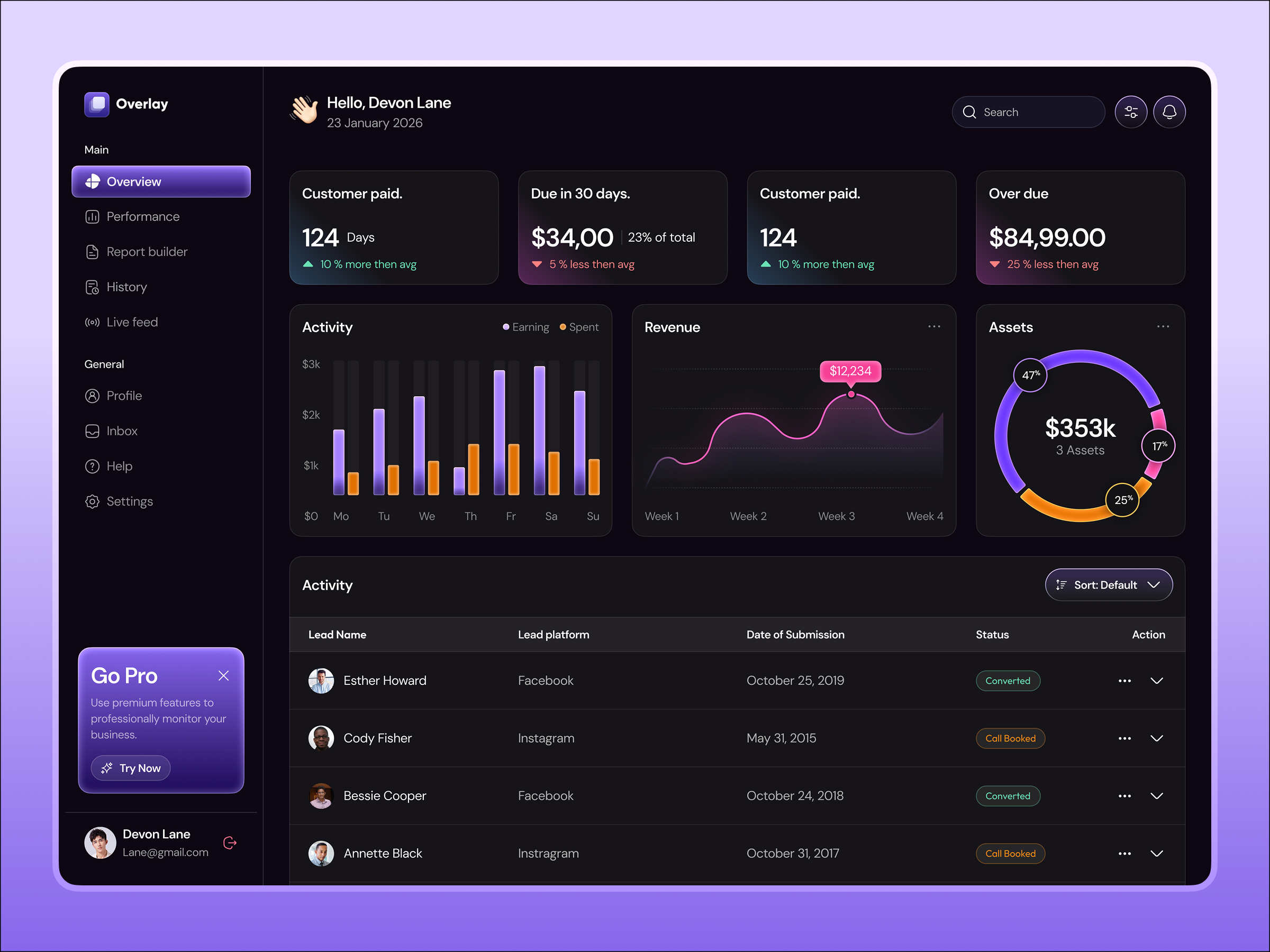Viewport: 1270px width, 952px height.
Task: Click the Try Now button in the Go Pro card
Action: [x=130, y=768]
